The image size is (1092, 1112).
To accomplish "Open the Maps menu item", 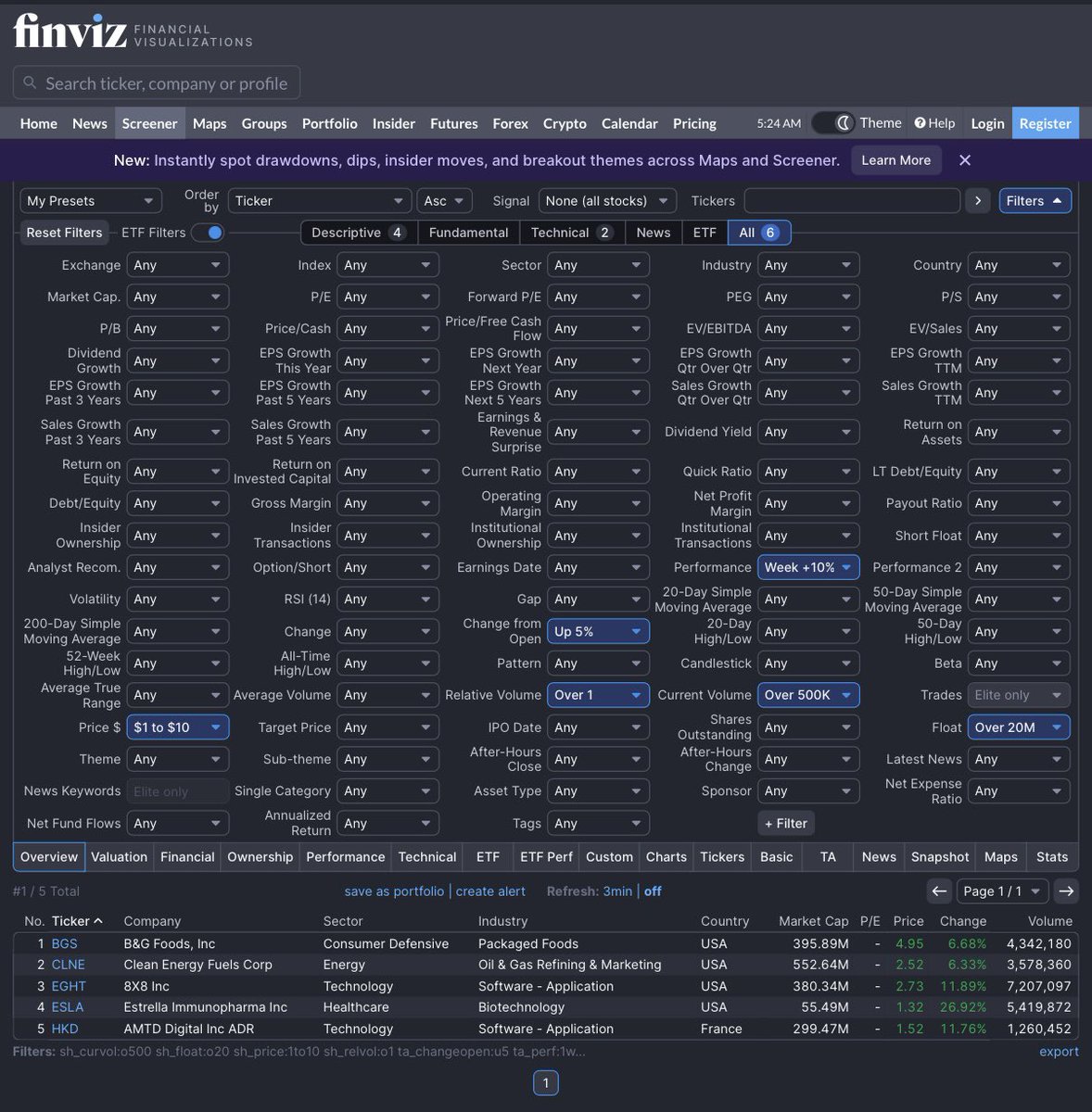I will point(210,123).
